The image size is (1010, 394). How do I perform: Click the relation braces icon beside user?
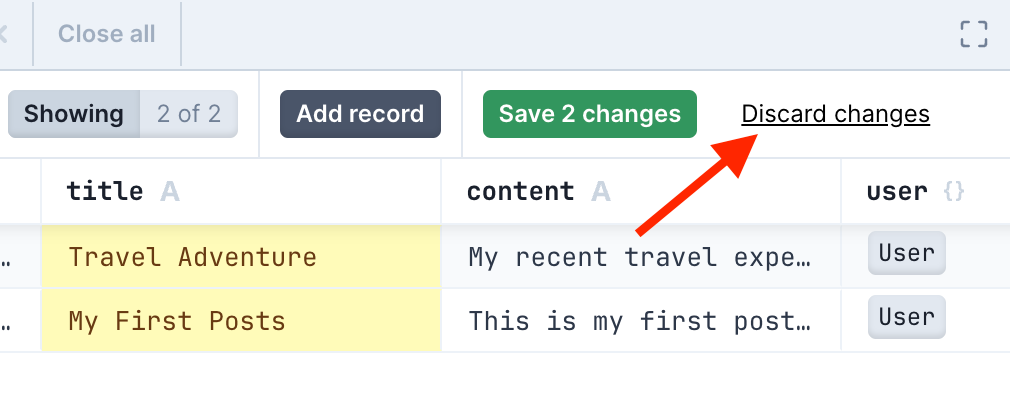pyautogui.click(x=953, y=192)
